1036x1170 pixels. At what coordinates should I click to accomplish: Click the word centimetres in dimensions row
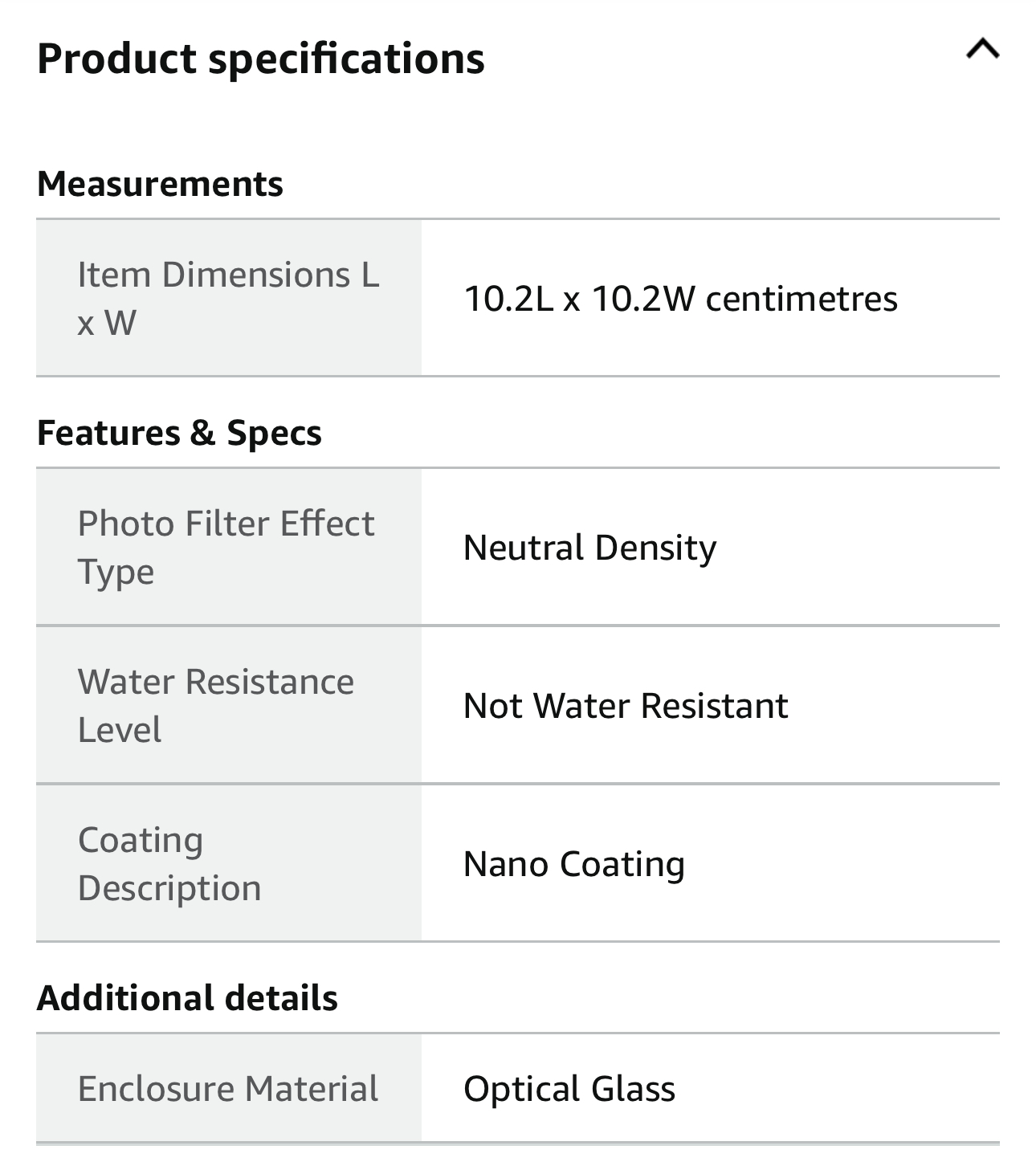(x=801, y=299)
